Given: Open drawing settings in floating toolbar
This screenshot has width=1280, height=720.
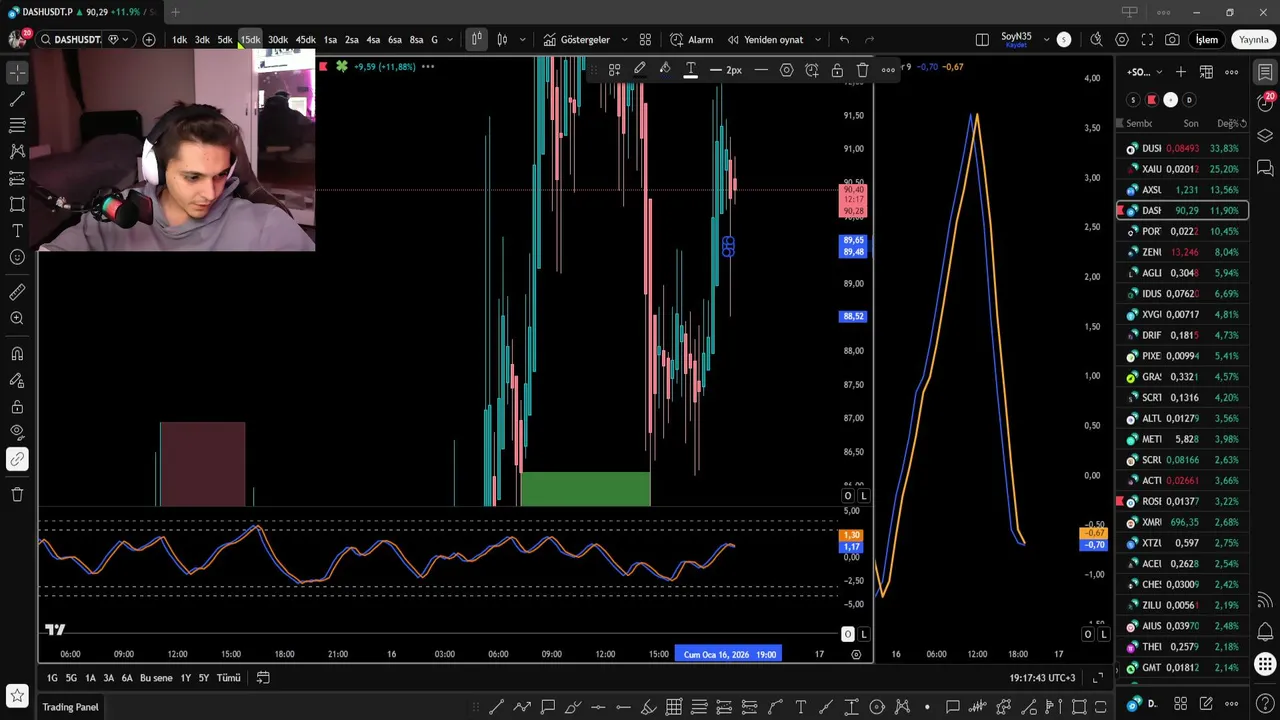Looking at the screenshot, I should [x=786, y=70].
